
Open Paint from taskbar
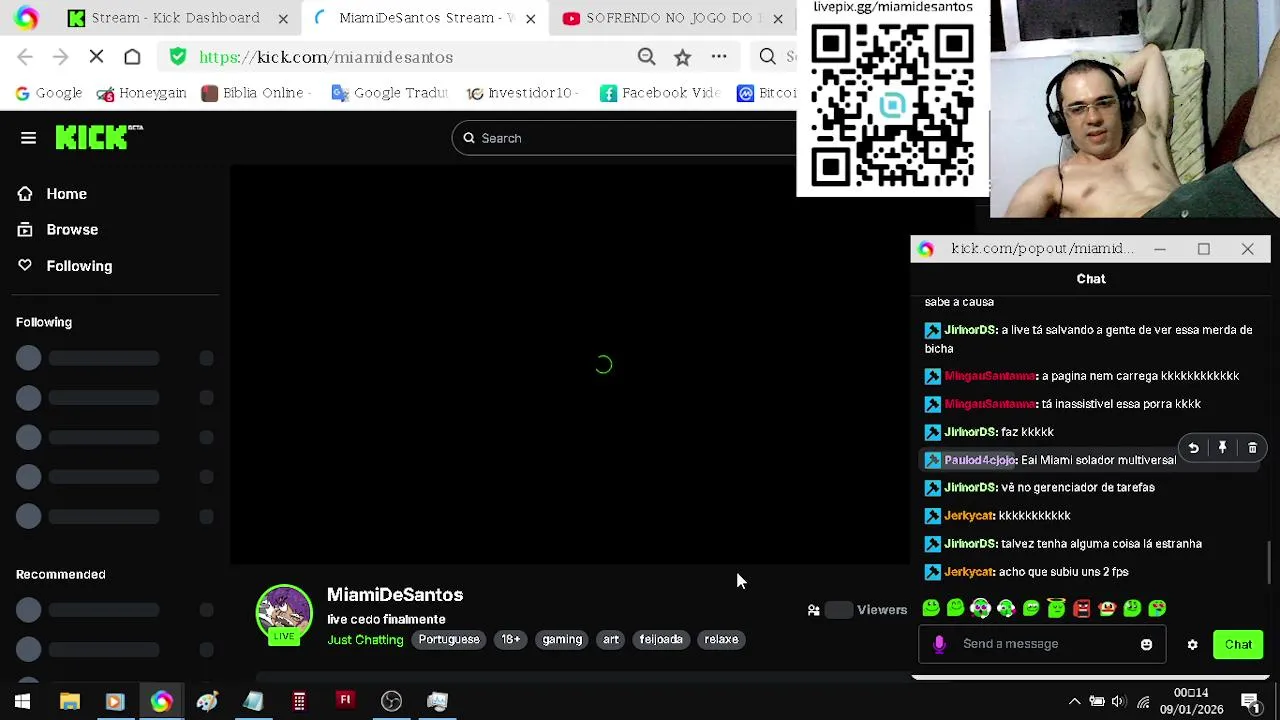[207, 701]
